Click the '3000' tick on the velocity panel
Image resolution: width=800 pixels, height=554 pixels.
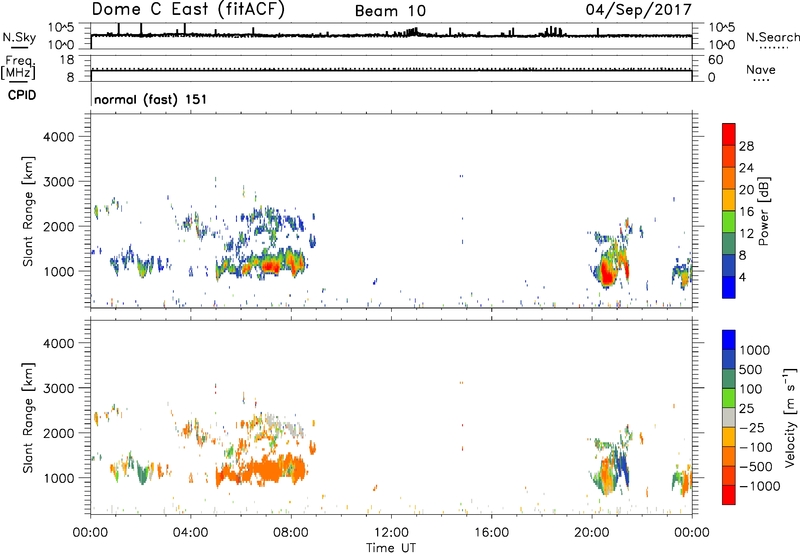pyautogui.click(x=59, y=388)
